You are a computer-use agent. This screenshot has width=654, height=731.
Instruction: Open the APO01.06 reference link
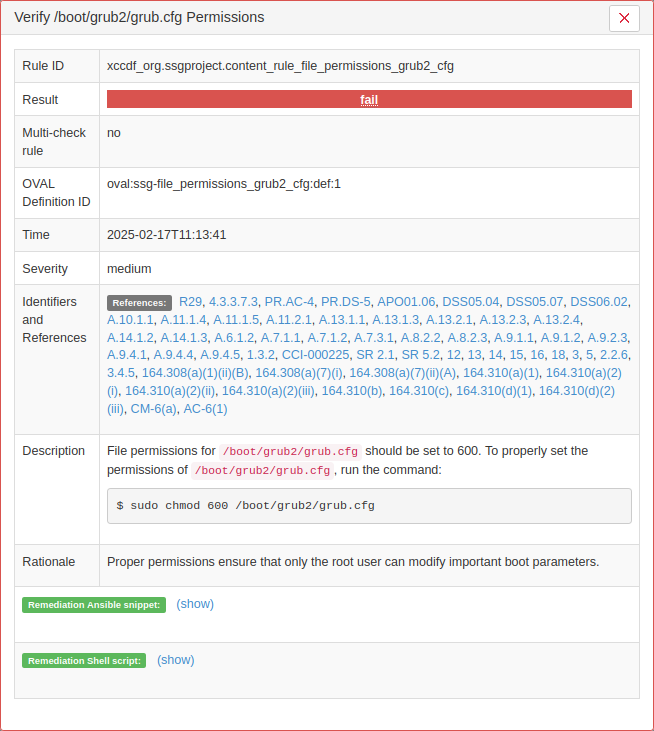coord(406,301)
